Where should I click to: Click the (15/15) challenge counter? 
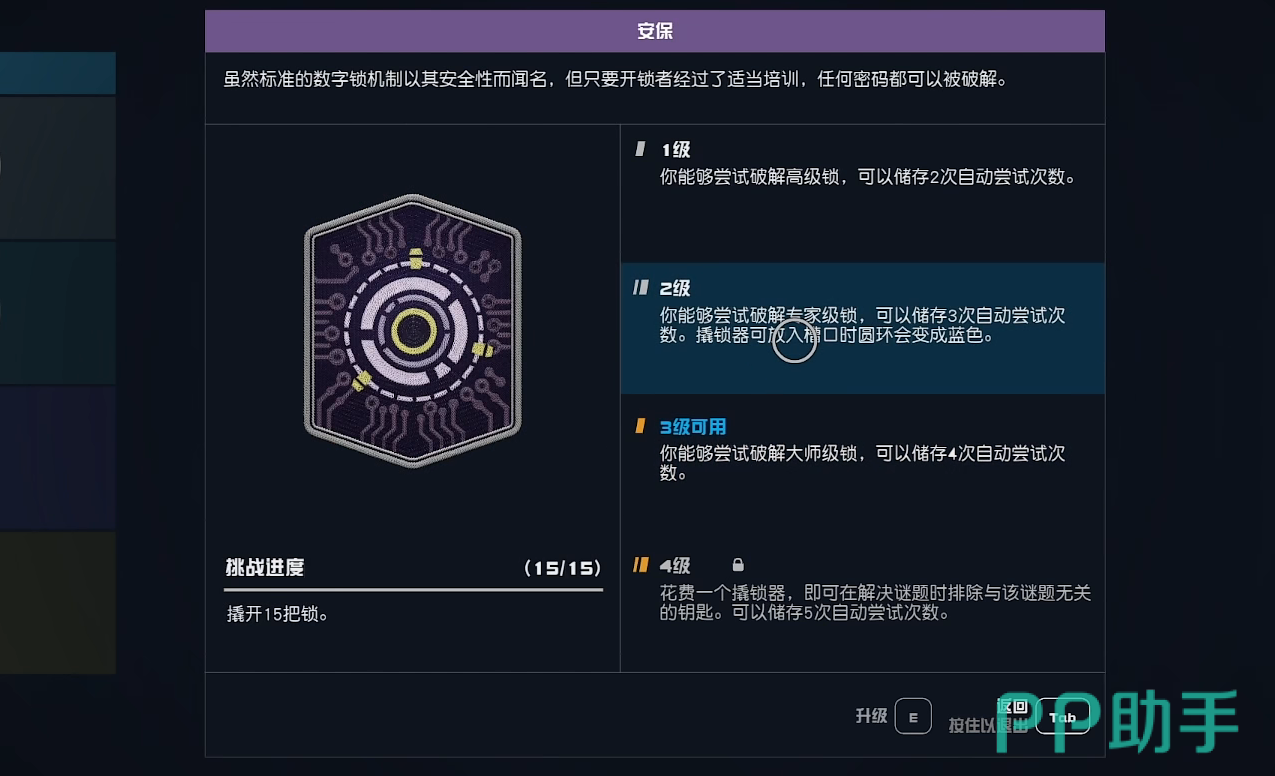click(563, 568)
